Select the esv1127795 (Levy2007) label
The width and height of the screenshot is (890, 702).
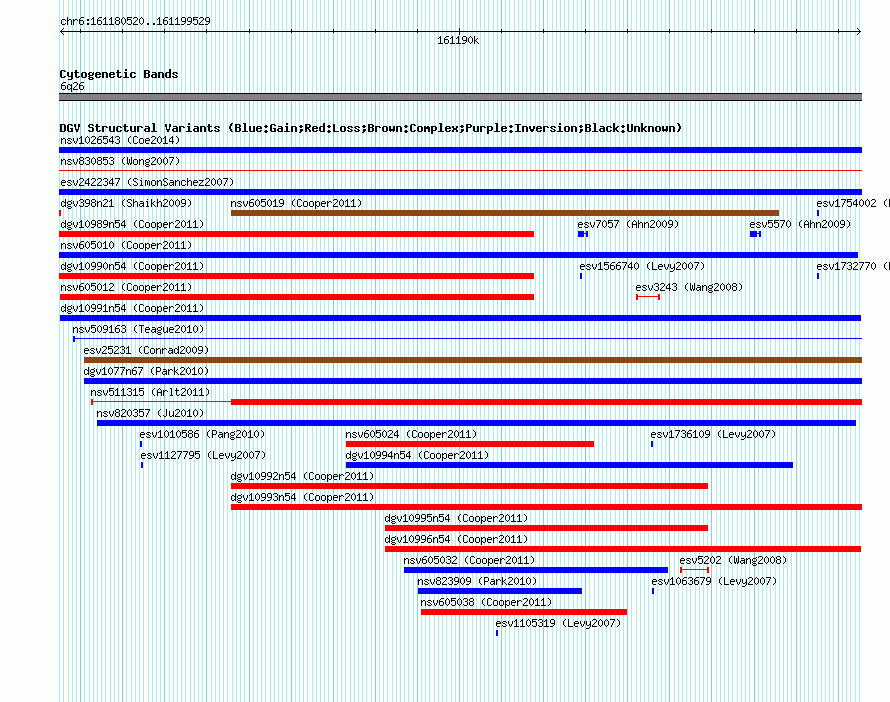tap(203, 455)
